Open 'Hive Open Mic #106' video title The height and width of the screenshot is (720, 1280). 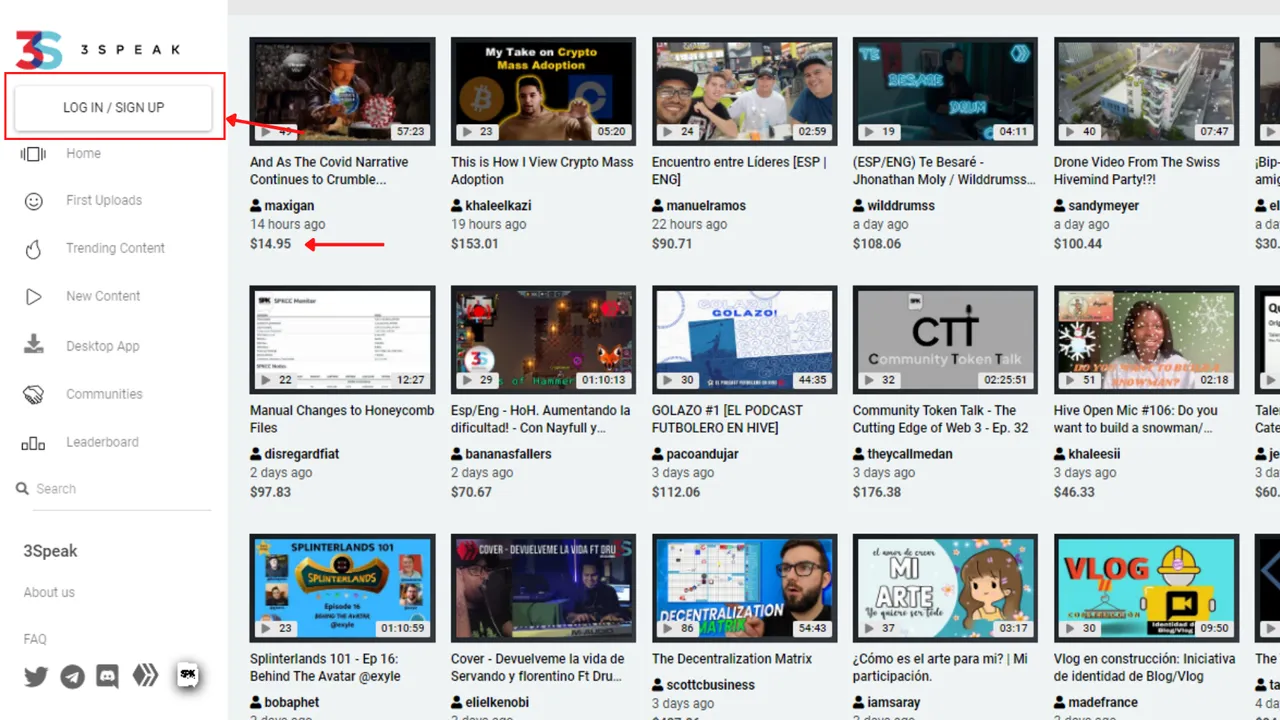(1136, 419)
